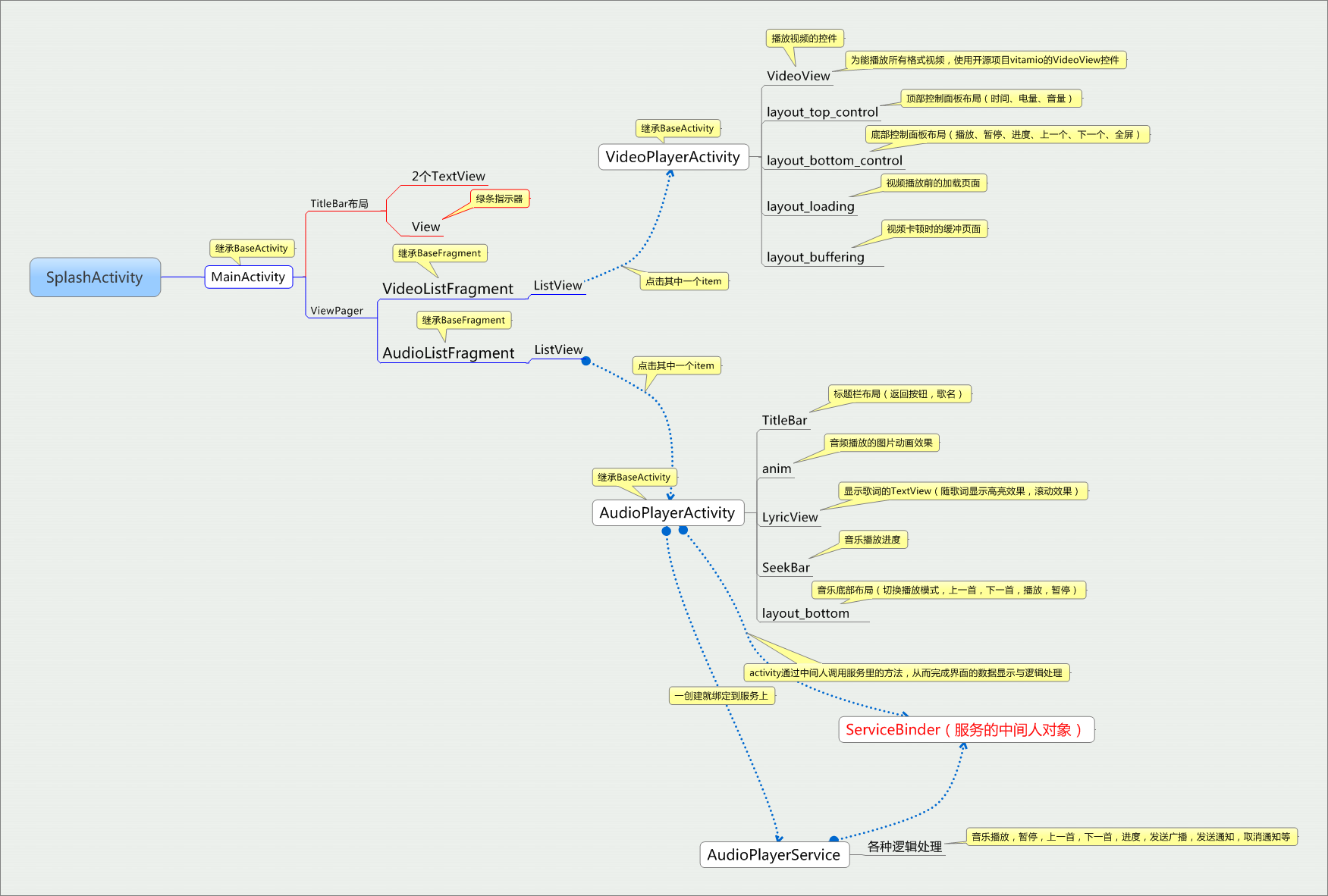Select the ListView node of VideoListFragment

(557, 285)
